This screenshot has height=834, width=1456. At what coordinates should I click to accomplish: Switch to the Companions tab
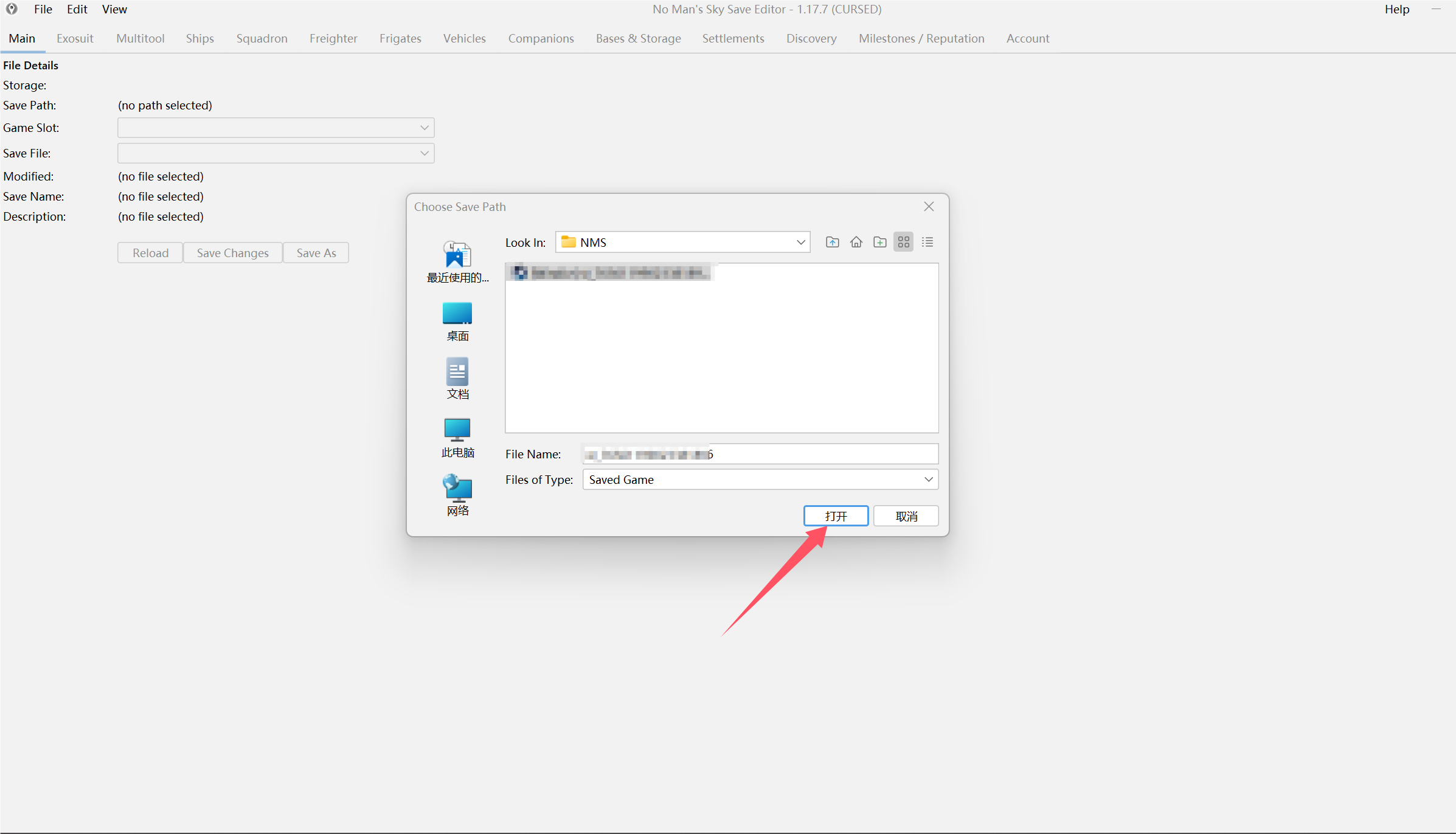pos(541,38)
